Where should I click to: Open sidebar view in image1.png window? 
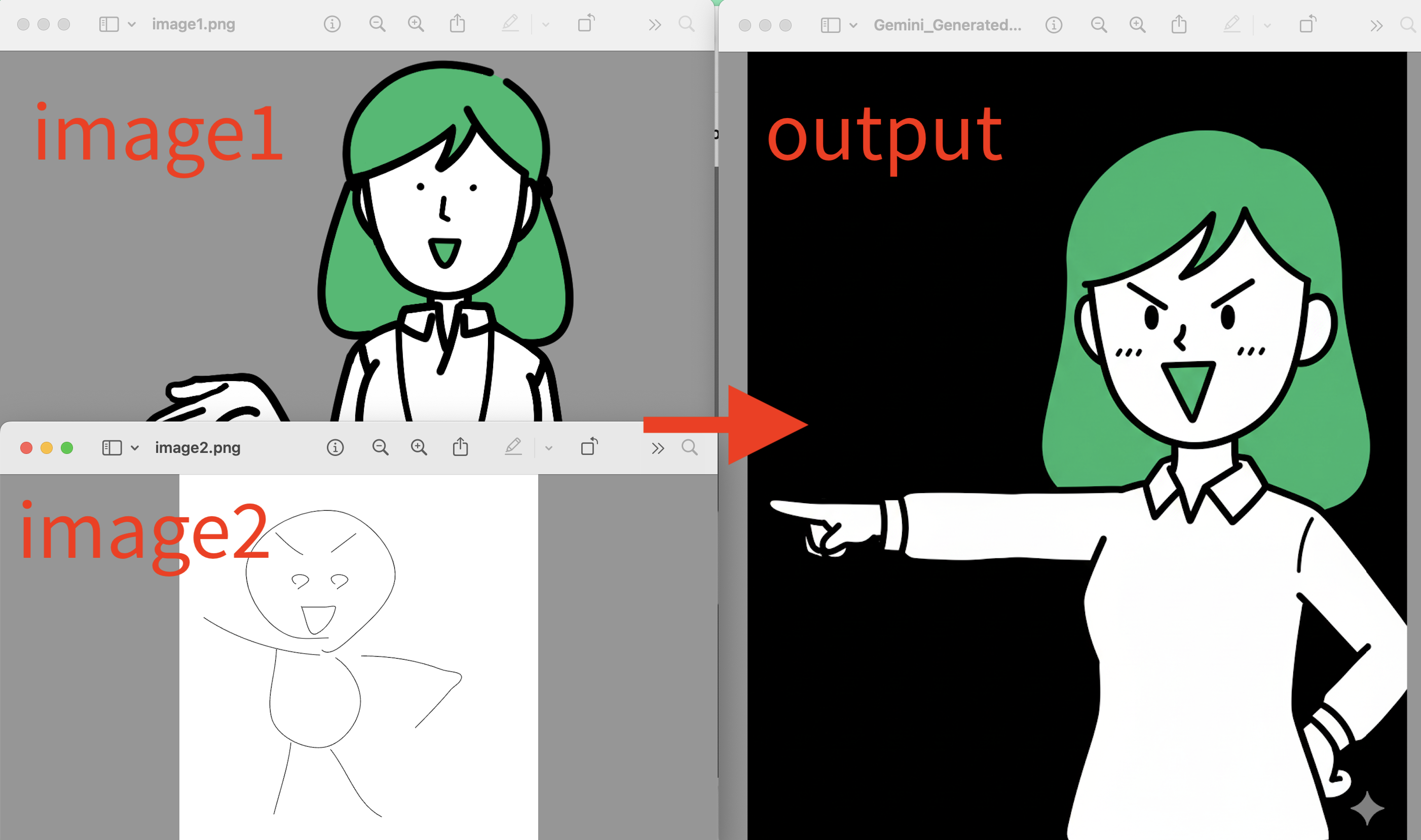point(108,24)
